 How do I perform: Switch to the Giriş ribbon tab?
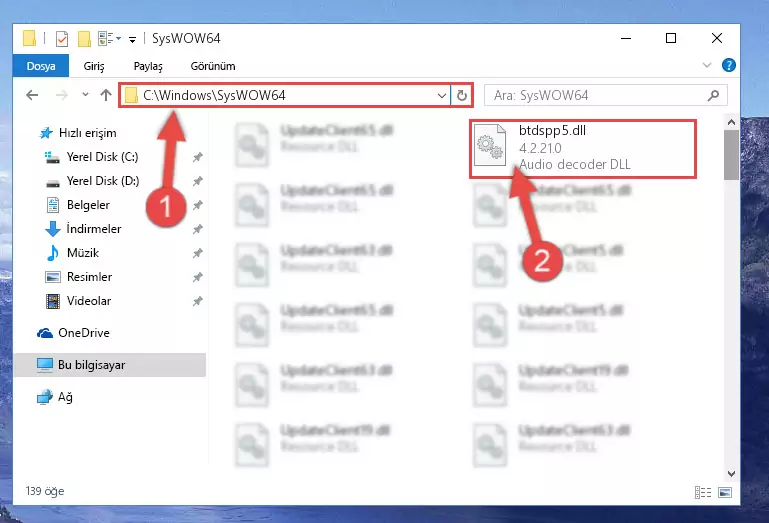coord(94,66)
